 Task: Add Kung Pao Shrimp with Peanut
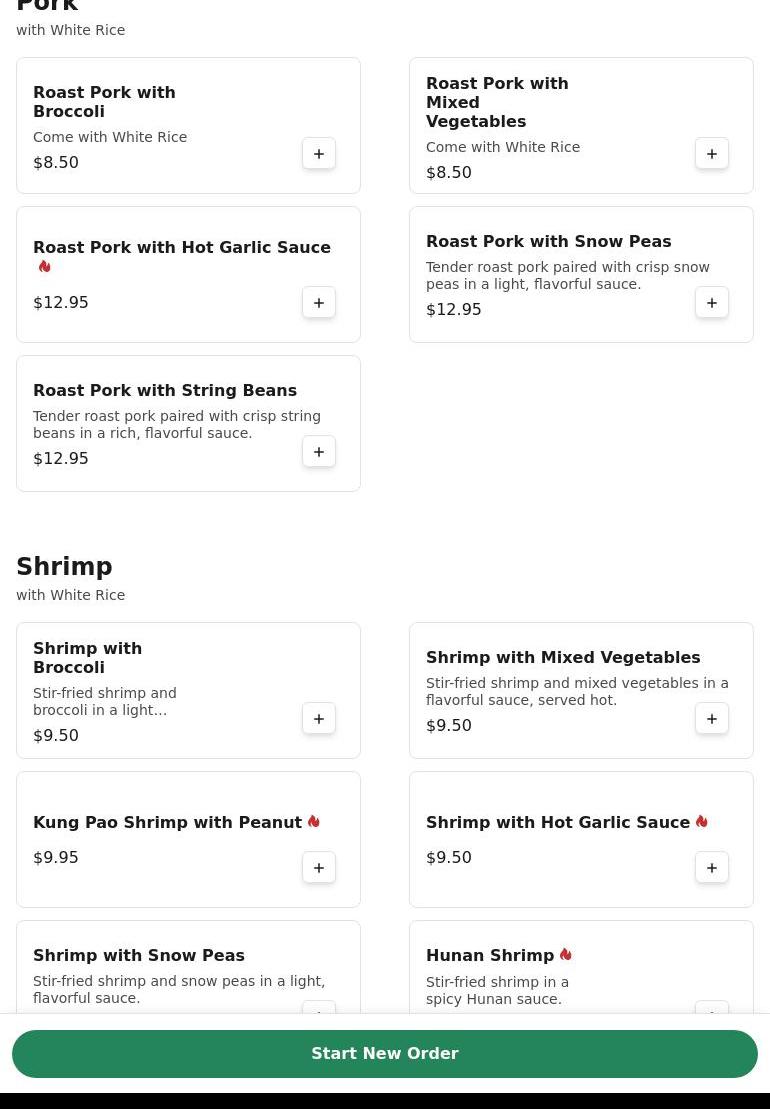[x=319, y=868]
